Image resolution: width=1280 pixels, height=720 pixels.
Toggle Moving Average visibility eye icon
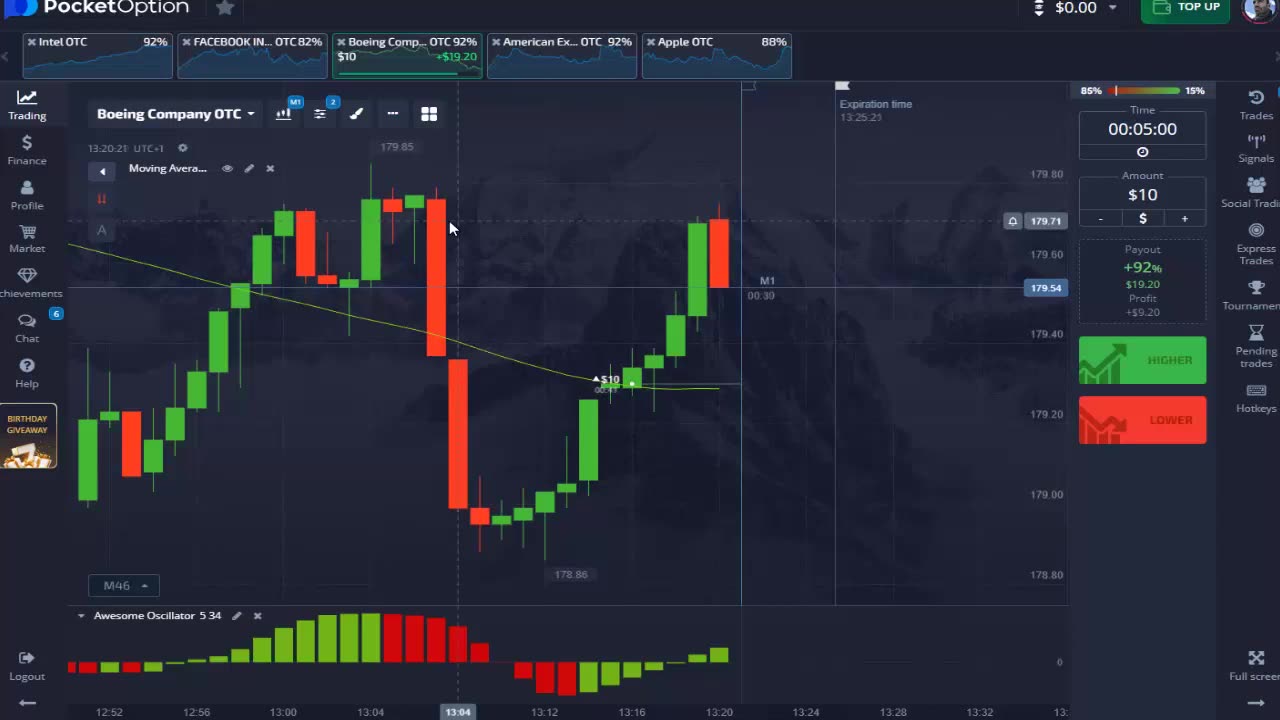pos(227,169)
